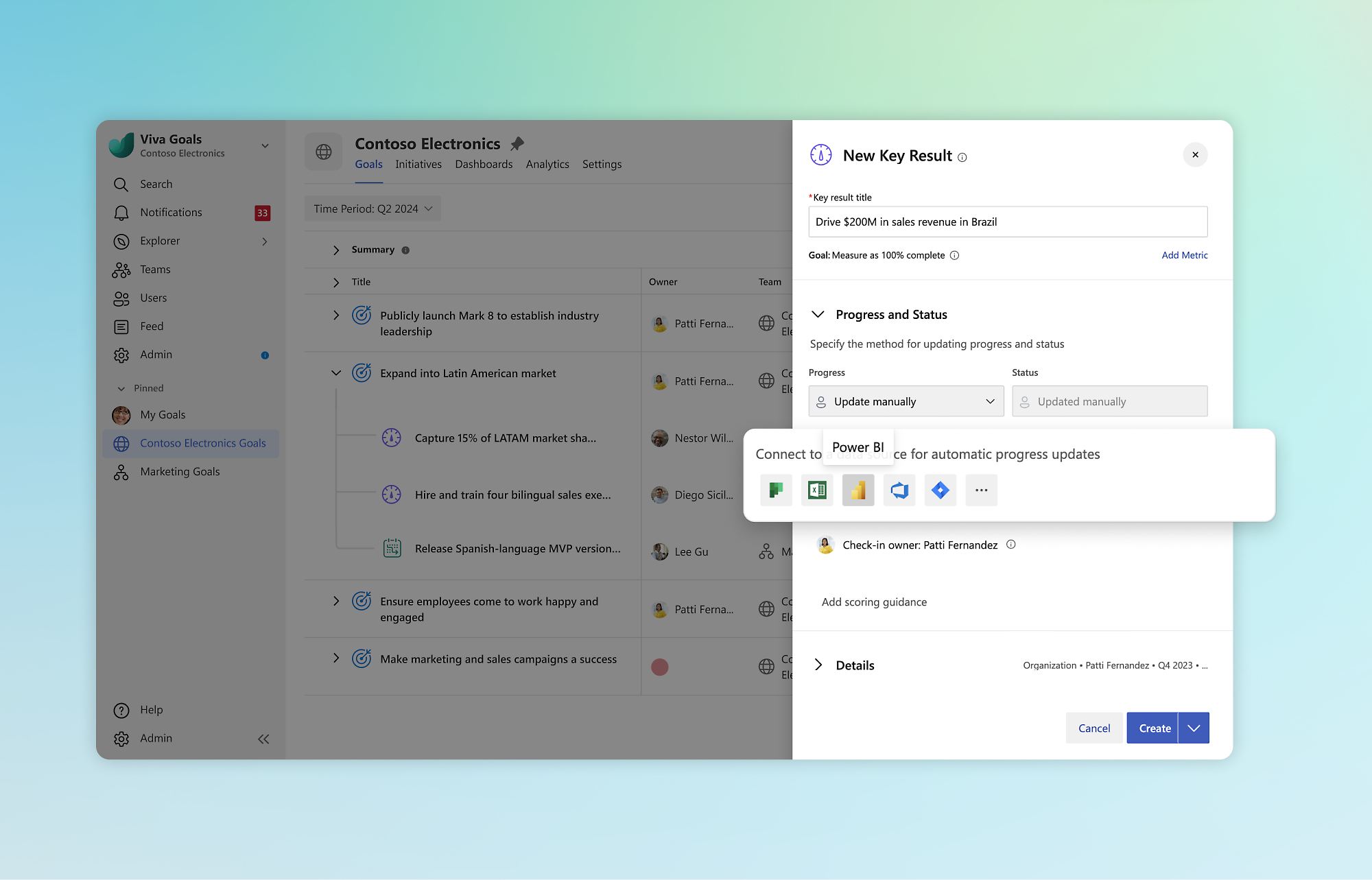Choose the Azure DevOps integration icon
The height and width of the screenshot is (880, 1372).
pos(899,490)
